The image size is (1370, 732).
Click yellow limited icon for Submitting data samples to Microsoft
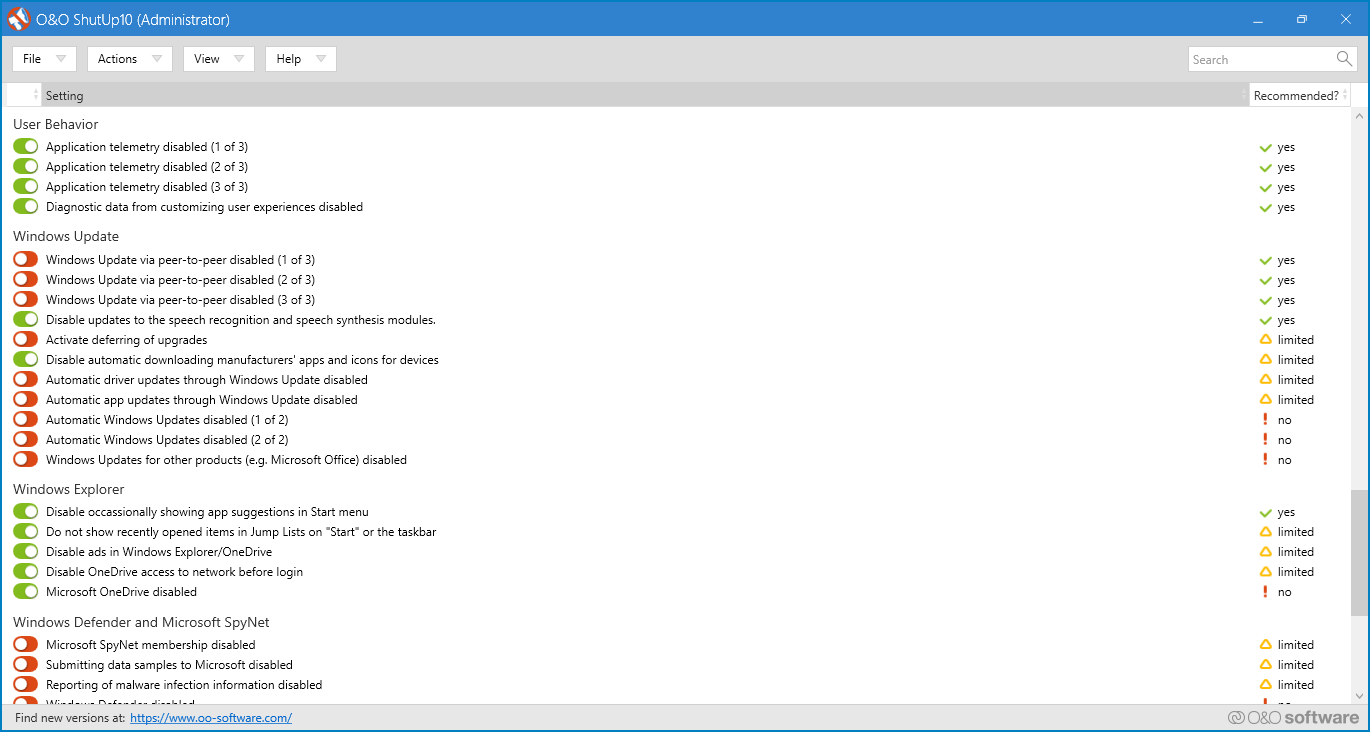1266,665
